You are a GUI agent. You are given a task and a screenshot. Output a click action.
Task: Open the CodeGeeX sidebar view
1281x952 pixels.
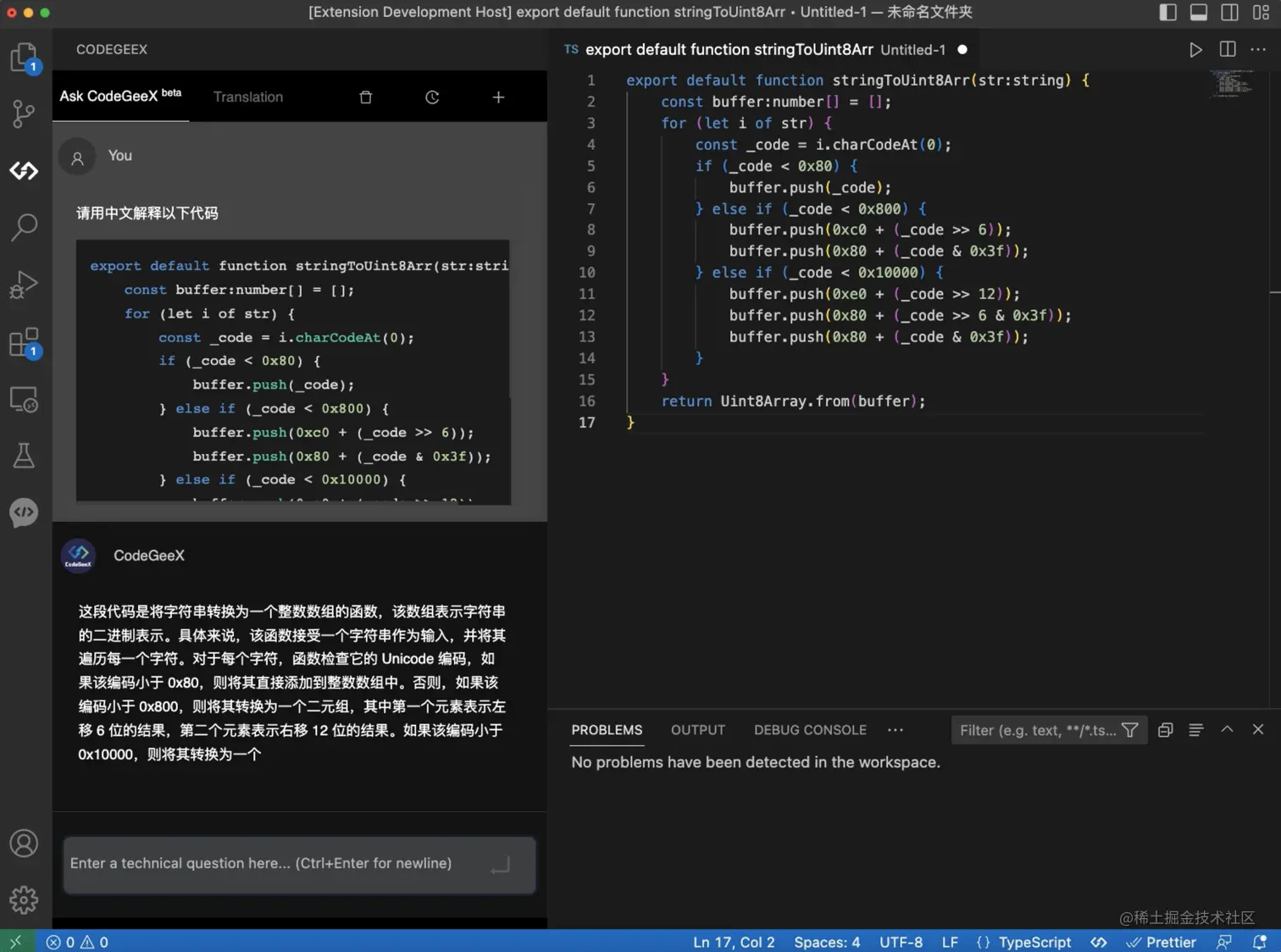coord(25,170)
